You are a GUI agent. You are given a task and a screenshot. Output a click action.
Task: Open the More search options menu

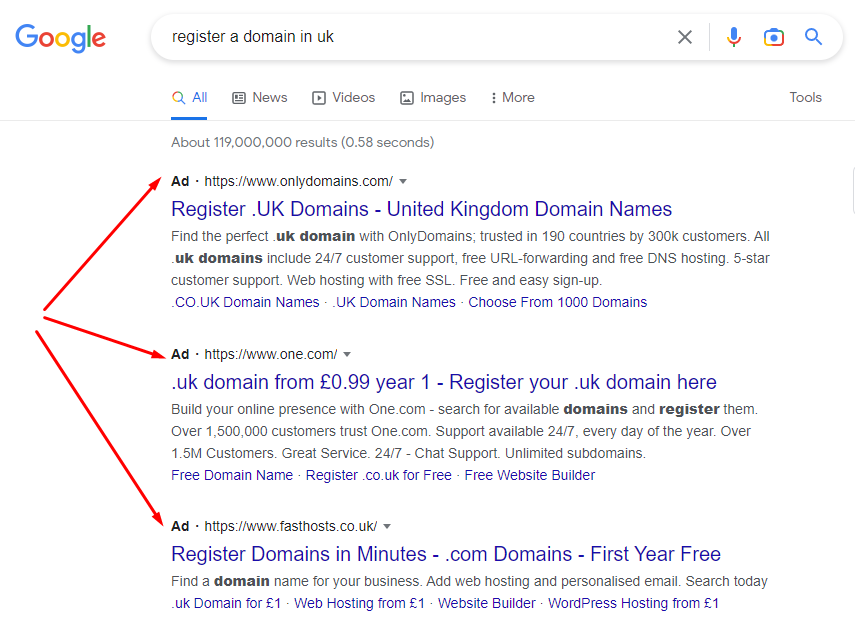point(512,98)
